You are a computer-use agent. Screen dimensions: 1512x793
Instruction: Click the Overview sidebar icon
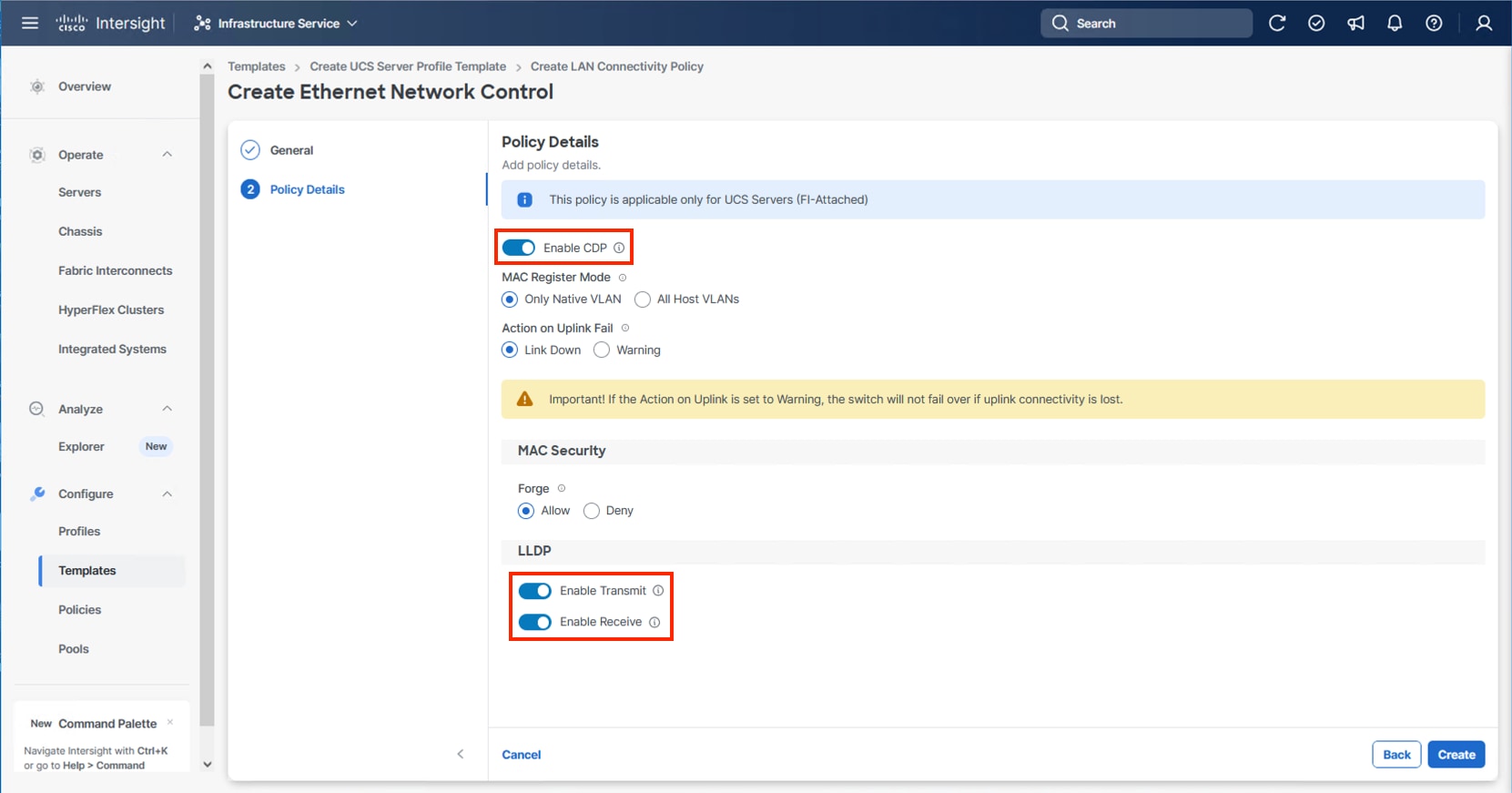coord(37,86)
